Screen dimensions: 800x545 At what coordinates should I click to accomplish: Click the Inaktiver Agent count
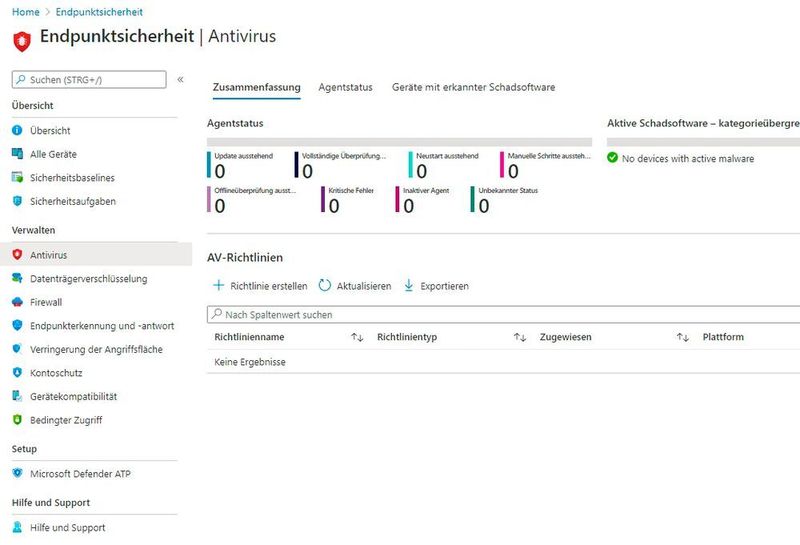[x=409, y=206]
